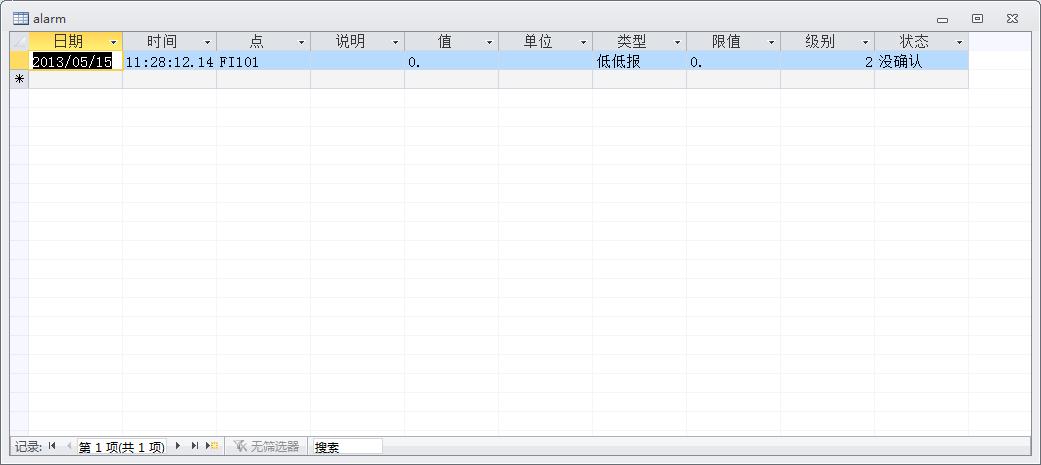1041x465 pixels.
Task: Click into the 搜索 search box
Action: click(x=346, y=446)
